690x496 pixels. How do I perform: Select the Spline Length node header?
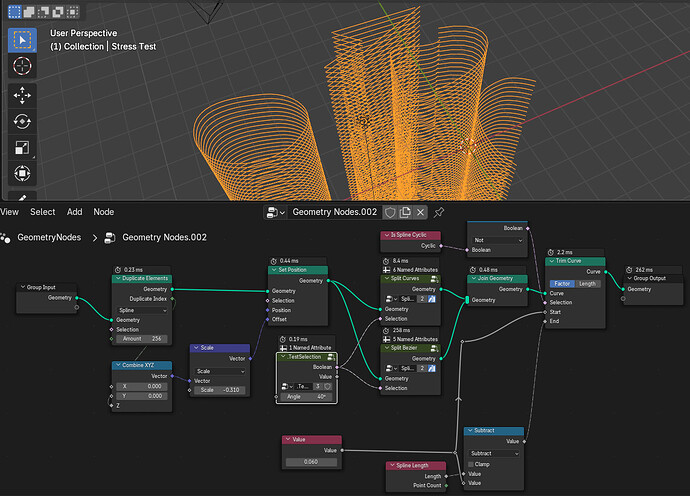coord(416,466)
